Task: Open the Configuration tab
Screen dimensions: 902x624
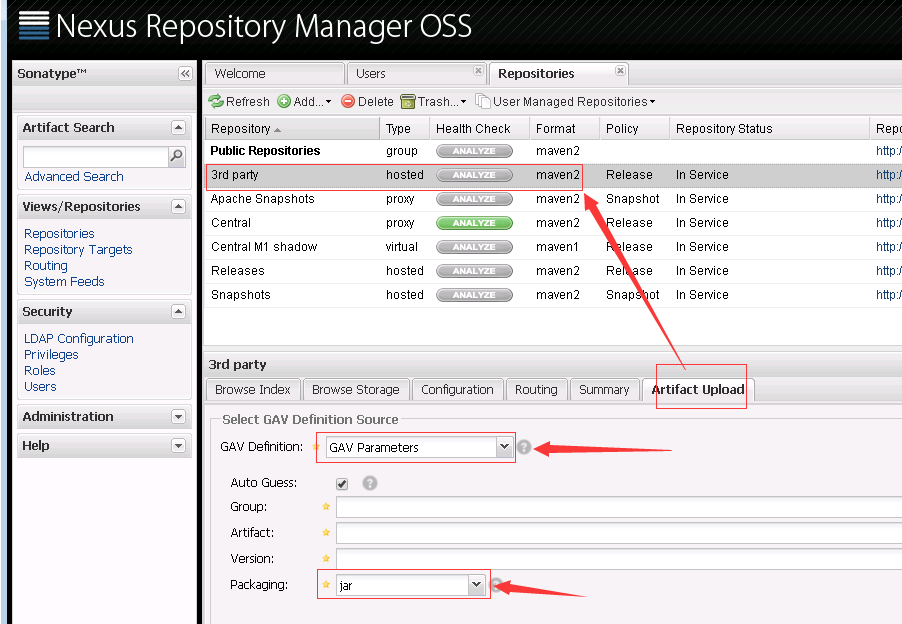Action: 457,390
